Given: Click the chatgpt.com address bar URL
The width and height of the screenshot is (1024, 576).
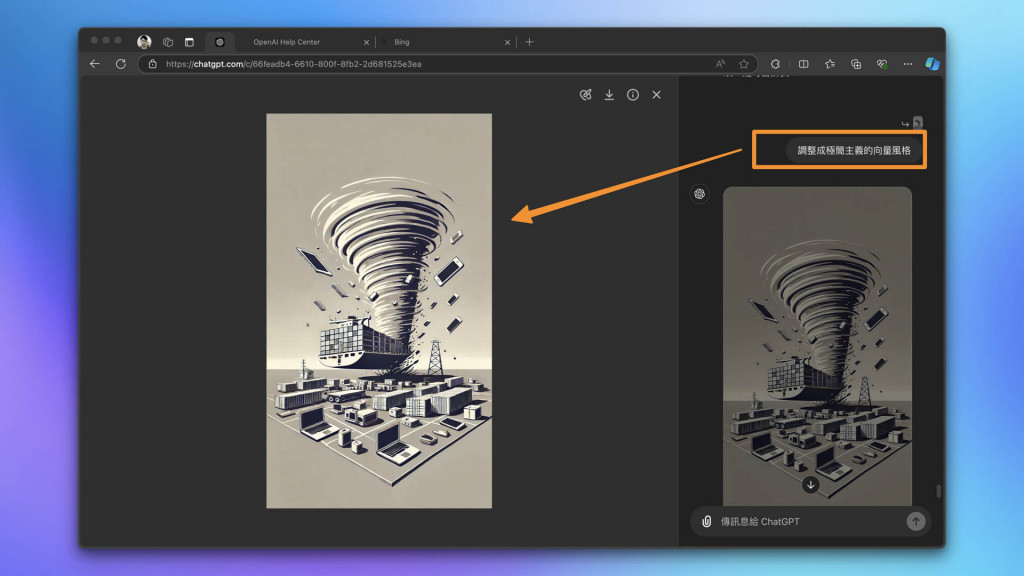Looking at the screenshot, I should click(x=294, y=64).
